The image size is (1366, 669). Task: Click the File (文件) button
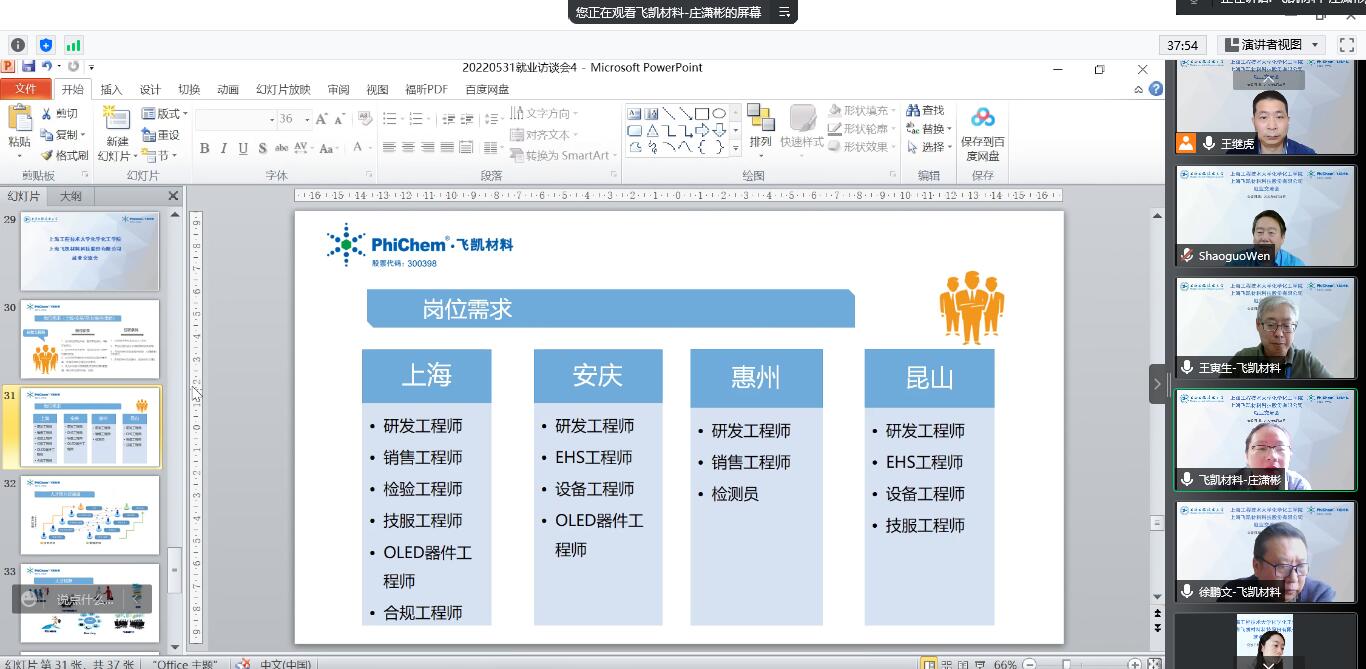pos(25,89)
